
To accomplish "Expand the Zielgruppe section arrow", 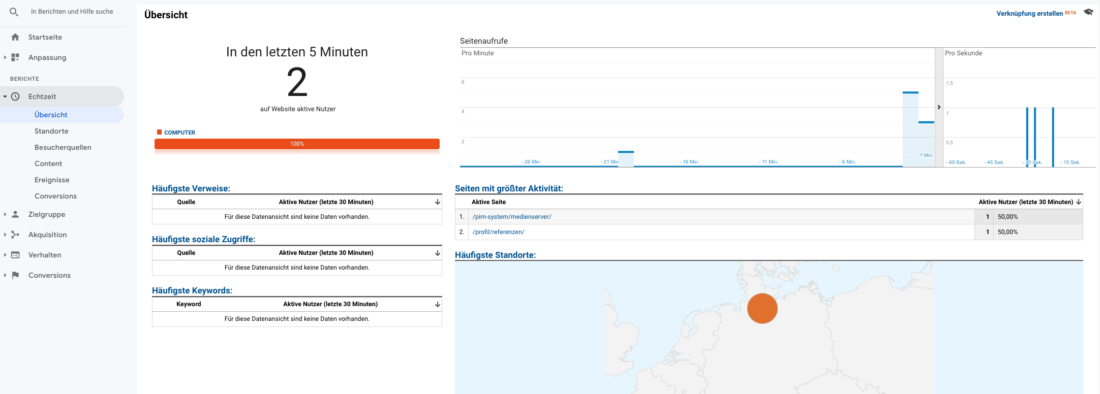I will click(5, 215).
